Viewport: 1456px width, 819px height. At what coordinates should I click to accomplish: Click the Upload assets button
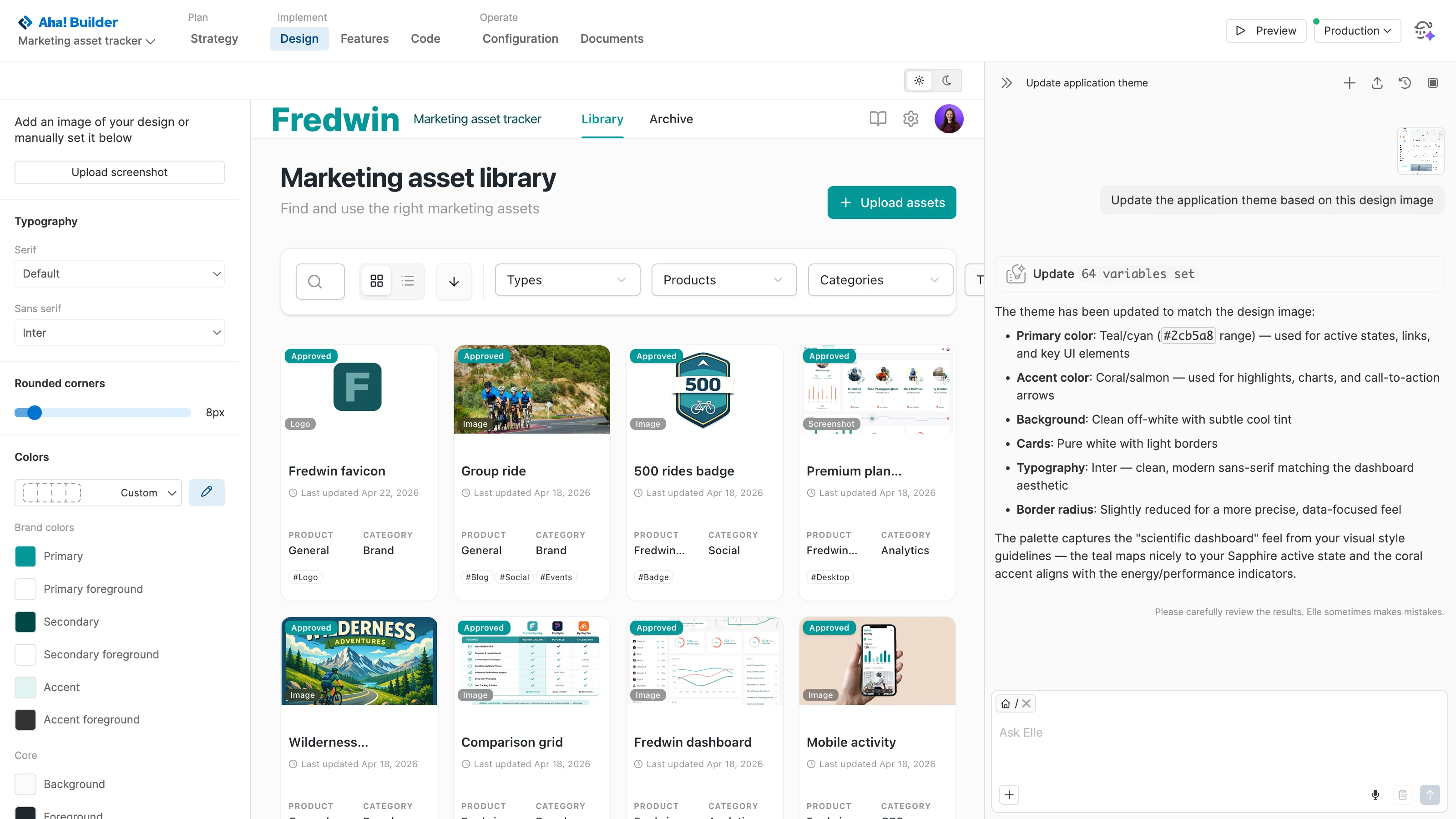[x=891, y=202]
